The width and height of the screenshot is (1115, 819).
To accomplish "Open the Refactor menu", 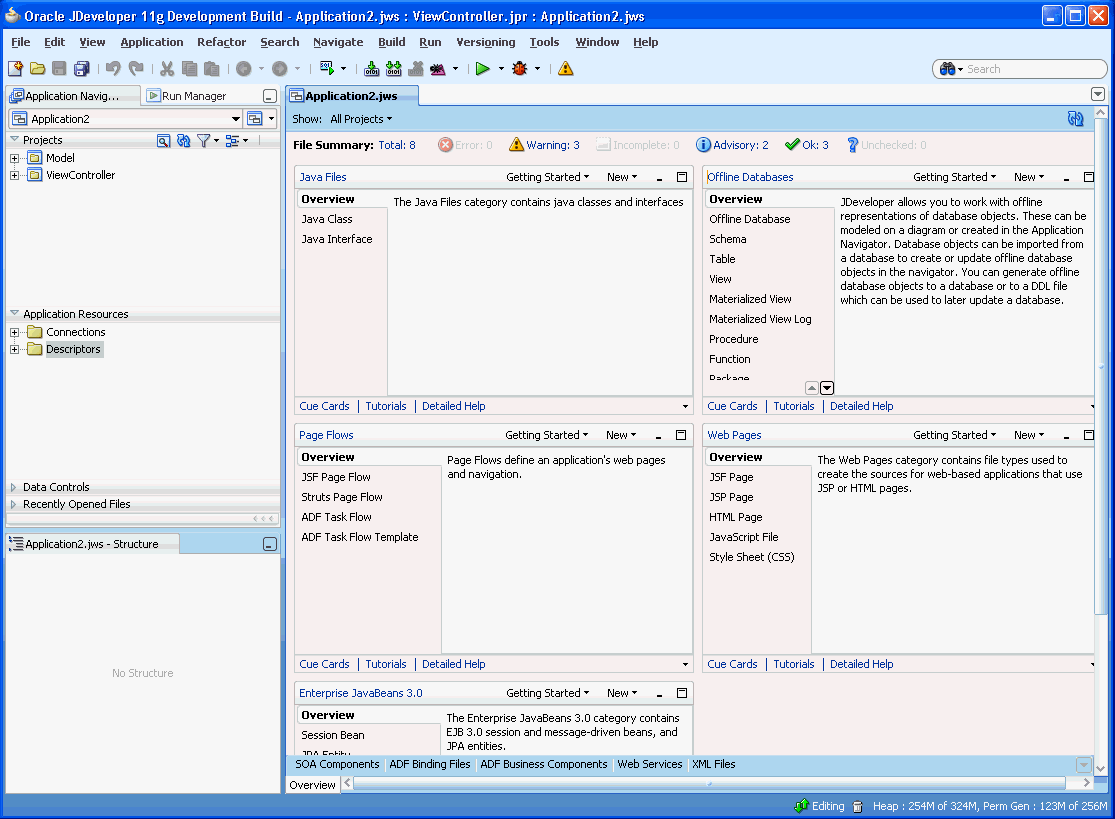I will tap(221, 42).
